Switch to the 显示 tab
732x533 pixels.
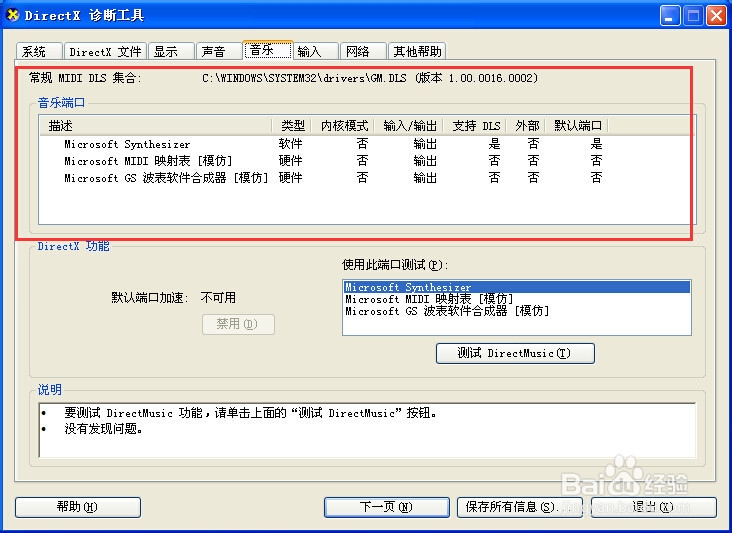point(171,51)
